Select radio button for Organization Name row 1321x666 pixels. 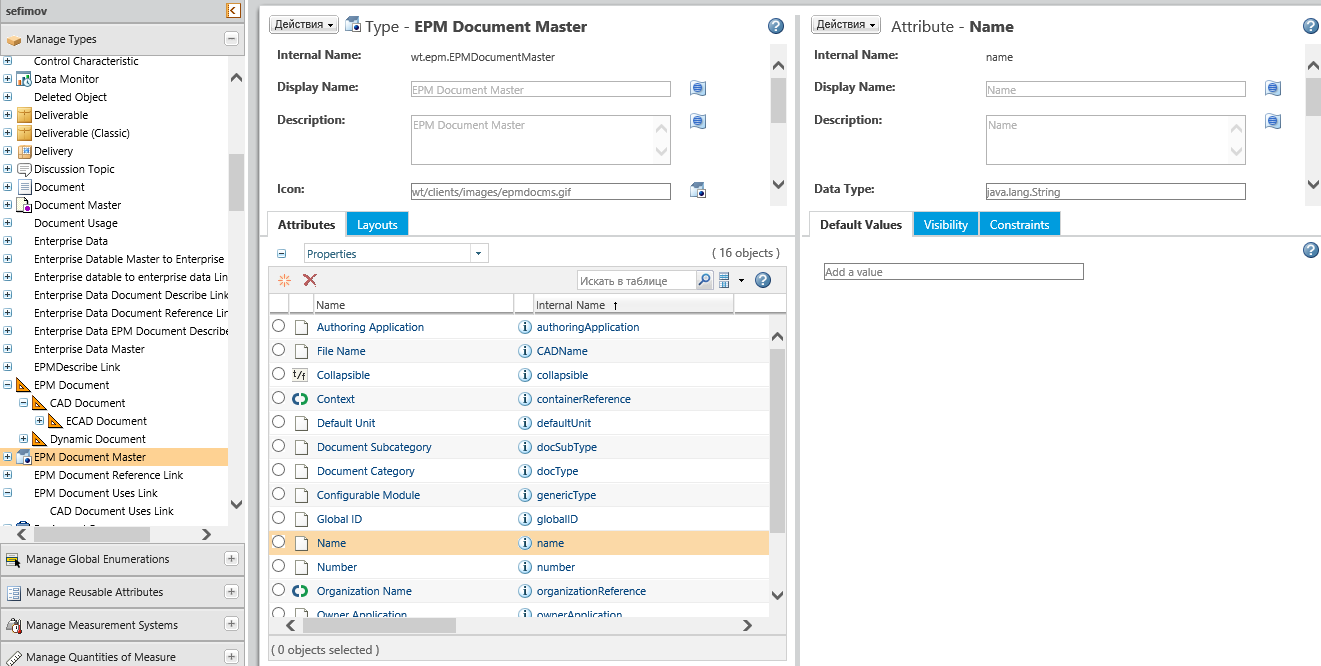(x=279, y=590)
